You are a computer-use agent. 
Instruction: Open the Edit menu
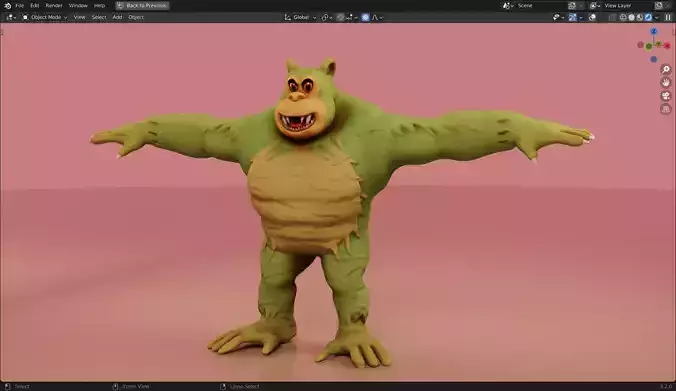pos(35,6)
